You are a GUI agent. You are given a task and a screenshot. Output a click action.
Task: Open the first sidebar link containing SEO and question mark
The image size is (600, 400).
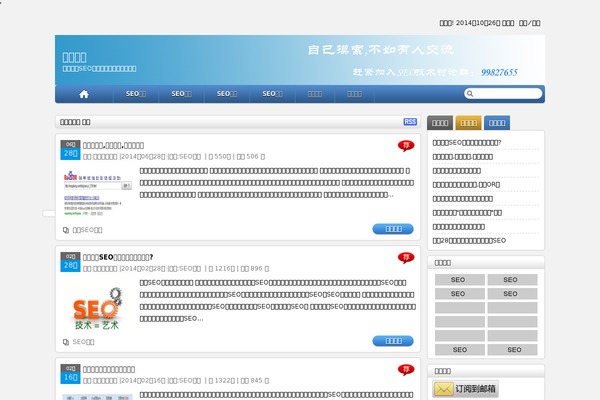coord(466,142)
